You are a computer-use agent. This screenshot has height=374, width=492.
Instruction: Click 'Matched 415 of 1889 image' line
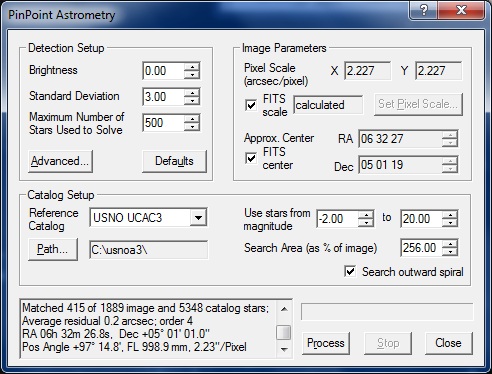coord(145,308)
